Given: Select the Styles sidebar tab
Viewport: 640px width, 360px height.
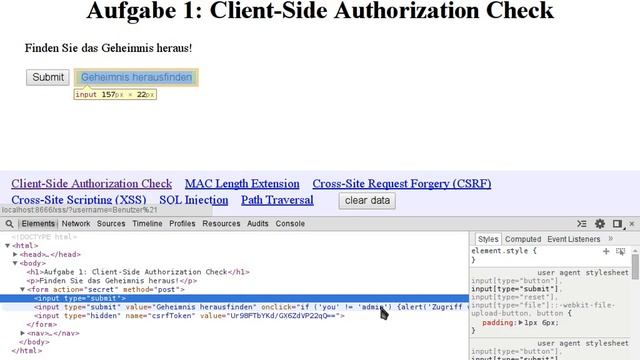Looking at the screenshot, I should 488,239.
